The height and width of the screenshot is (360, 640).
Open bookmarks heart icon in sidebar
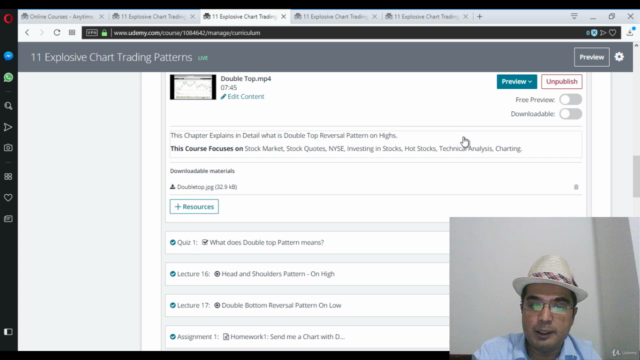click(8, 198)
